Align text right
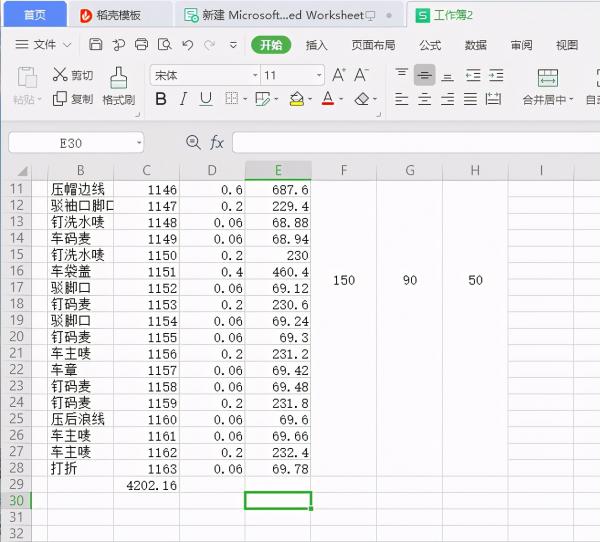Viewport: 600px width, 542px height. click(447, 99)
